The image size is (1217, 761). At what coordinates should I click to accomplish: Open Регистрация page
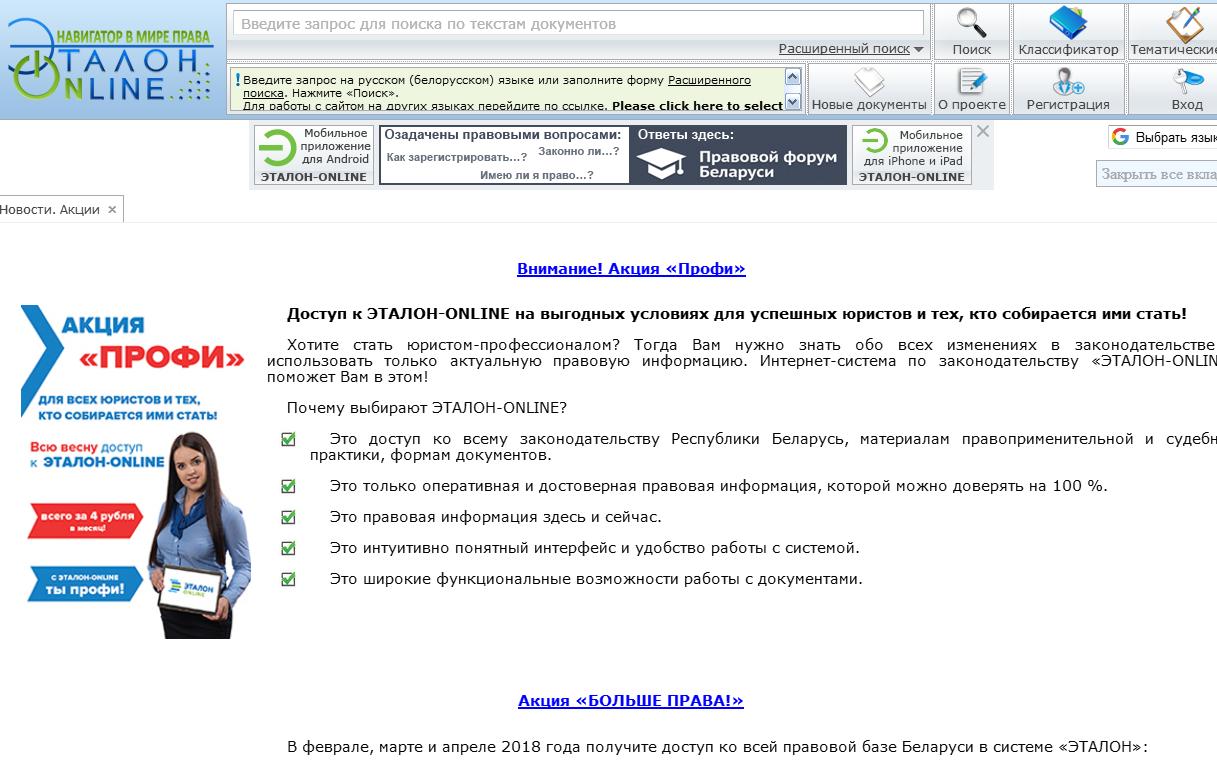pyautogui.click(x=1068, y=89)
